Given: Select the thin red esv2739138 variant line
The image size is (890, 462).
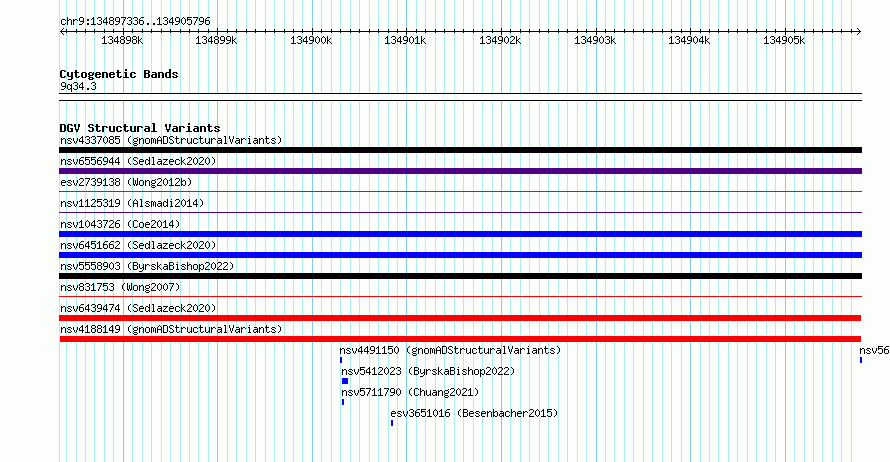Looking at the screenshot, I should point(460,192).
